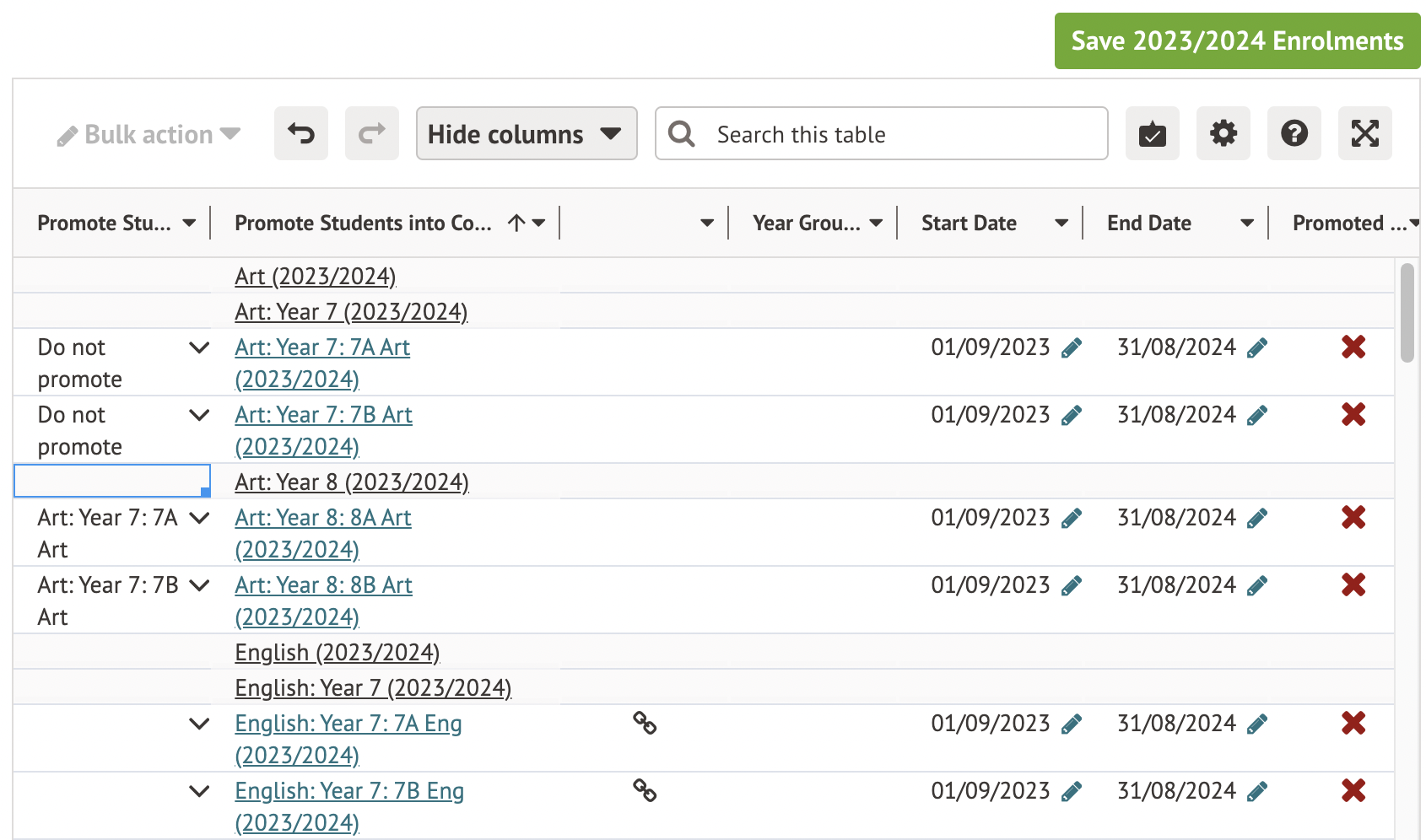Open Year Group column menu
Viewport: 1426px width, 840px height.
click(876, 223)
